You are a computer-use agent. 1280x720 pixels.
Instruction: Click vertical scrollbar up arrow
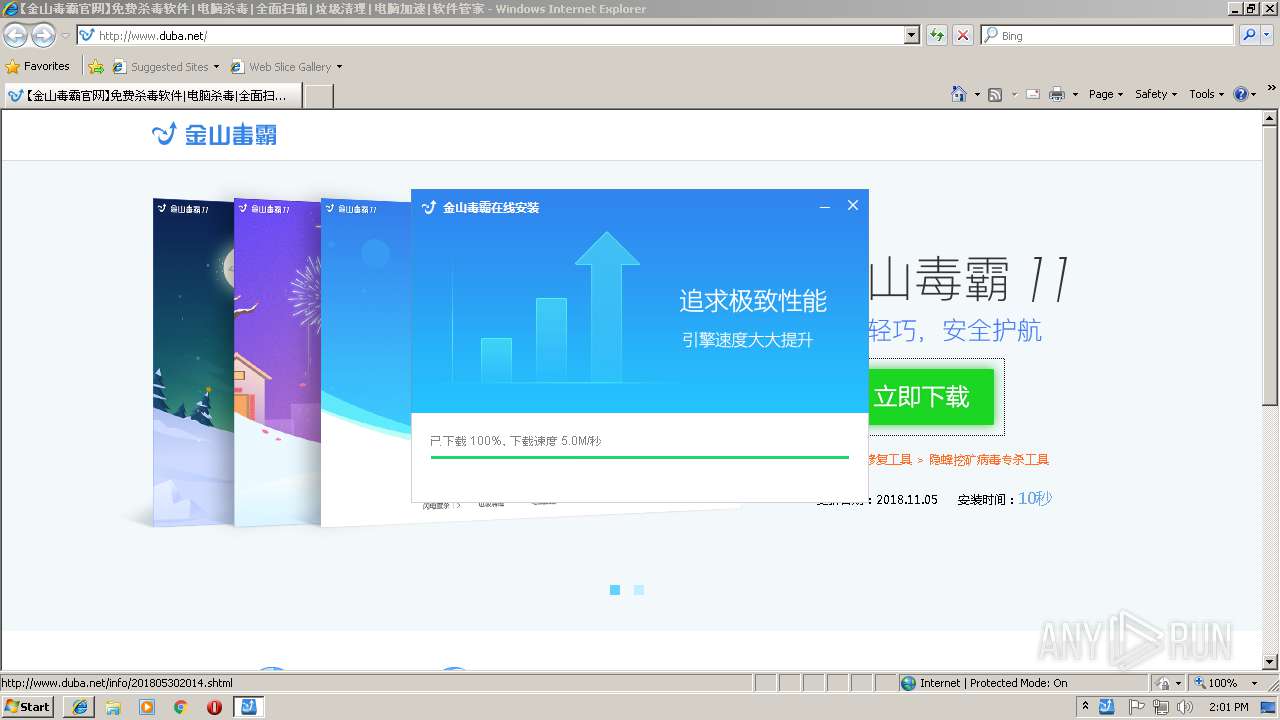click(1271, 117)
